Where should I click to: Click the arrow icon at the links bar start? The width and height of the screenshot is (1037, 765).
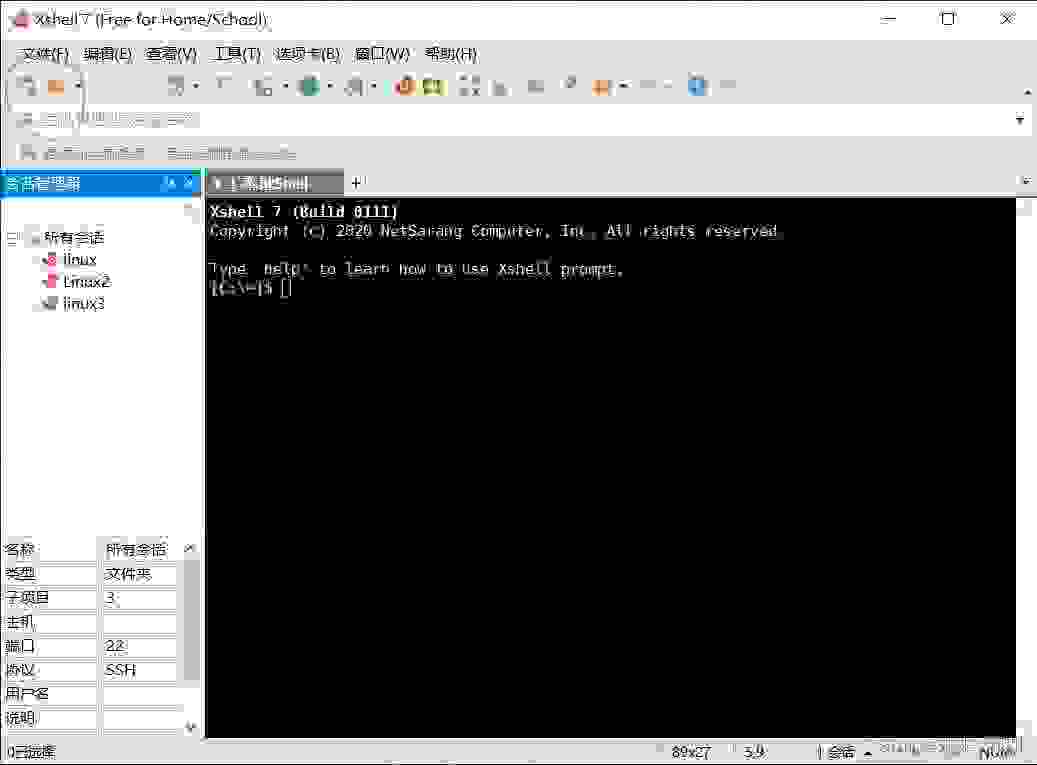coord(26,153)
